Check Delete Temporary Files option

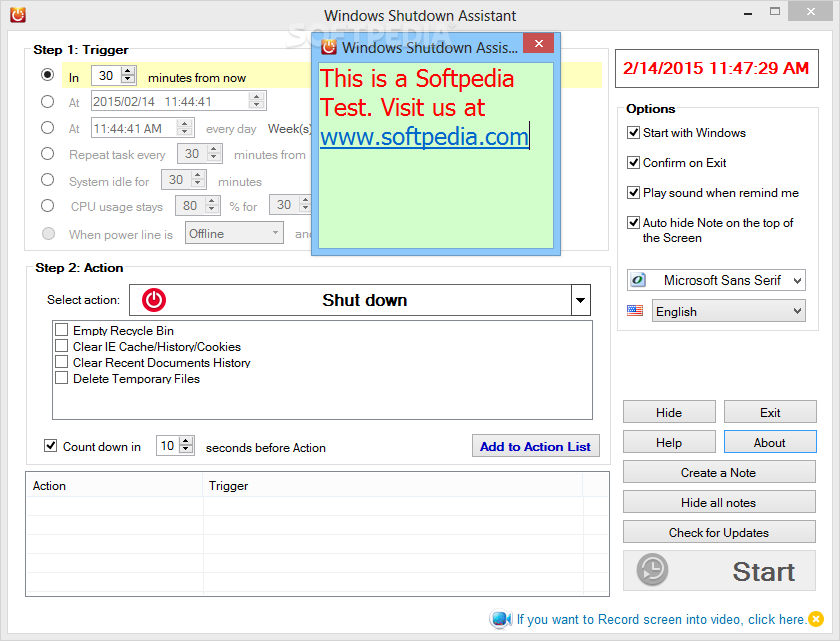coord(62,378)
